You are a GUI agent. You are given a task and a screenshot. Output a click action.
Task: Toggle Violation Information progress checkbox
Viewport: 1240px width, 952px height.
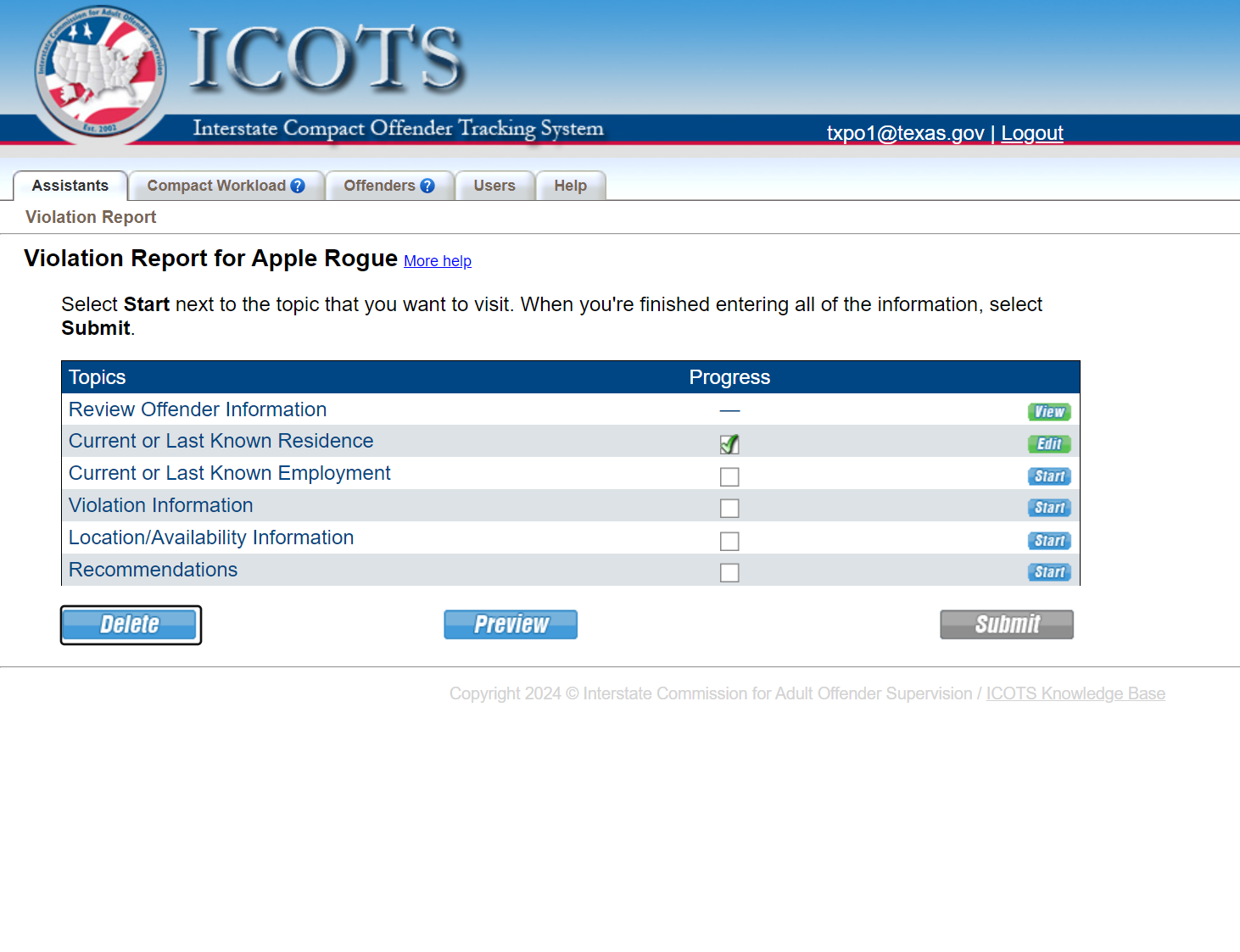click(x=729, y=508)
